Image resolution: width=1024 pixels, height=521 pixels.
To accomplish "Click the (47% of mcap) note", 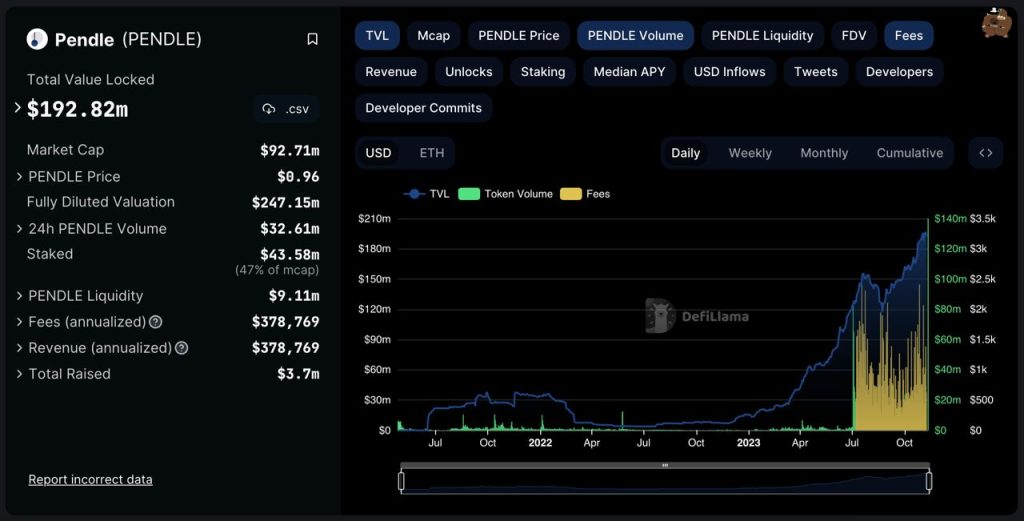I will point(277,270).
